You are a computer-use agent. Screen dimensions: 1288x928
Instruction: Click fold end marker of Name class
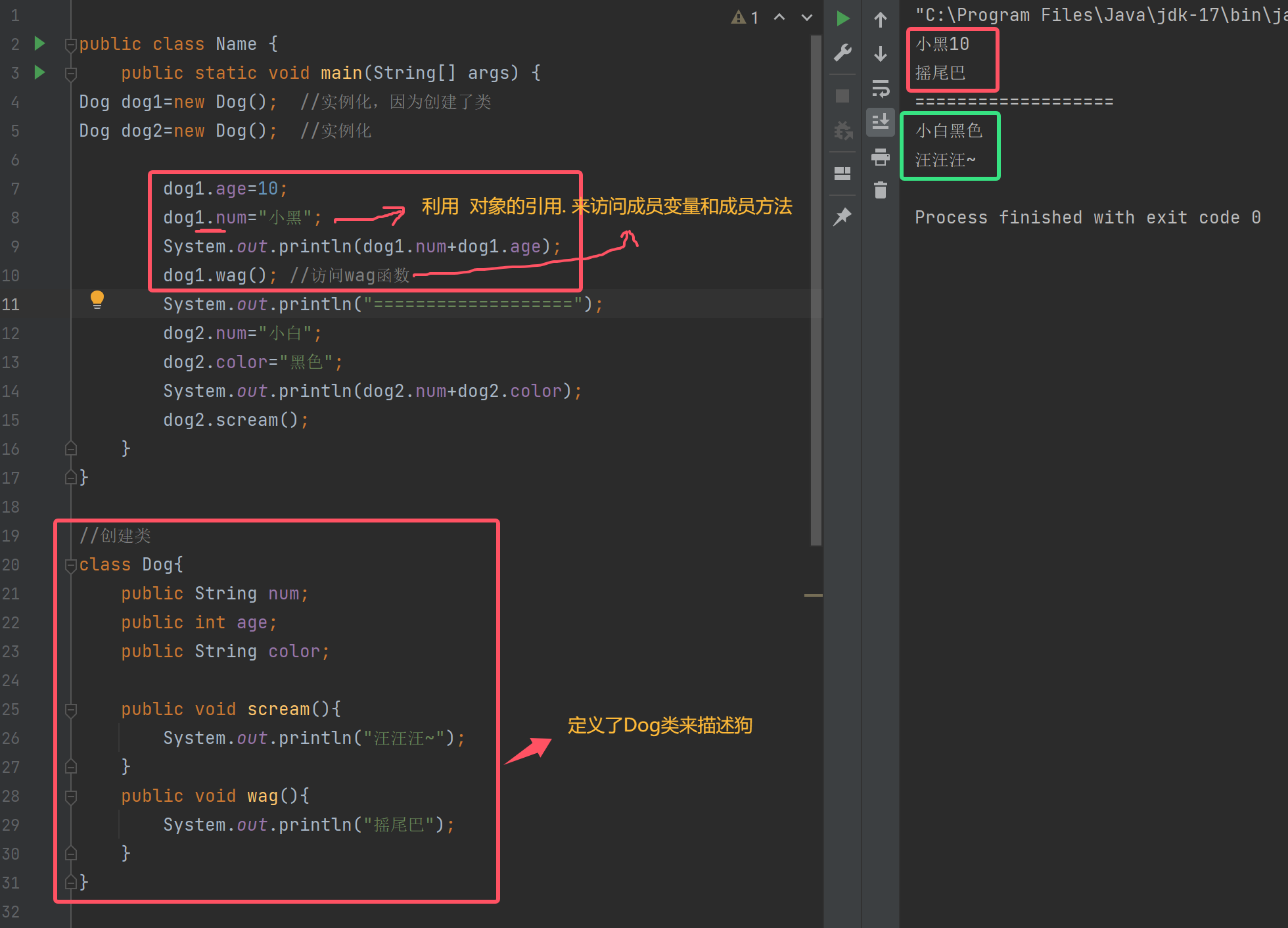71,478
